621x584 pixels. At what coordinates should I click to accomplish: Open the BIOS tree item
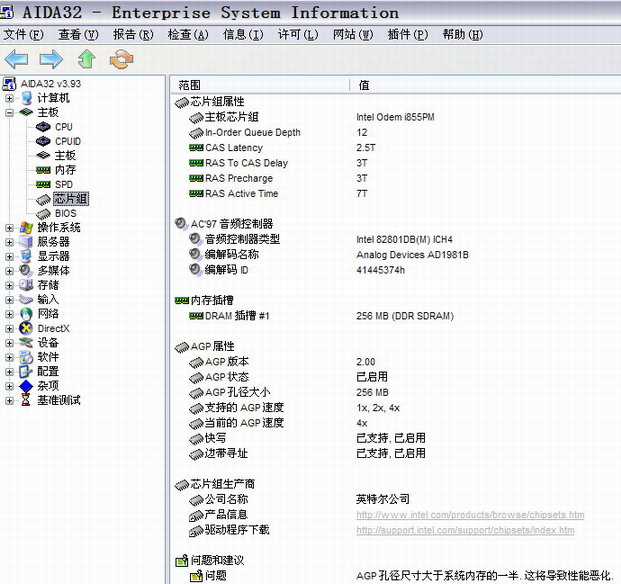click(65, 213)
